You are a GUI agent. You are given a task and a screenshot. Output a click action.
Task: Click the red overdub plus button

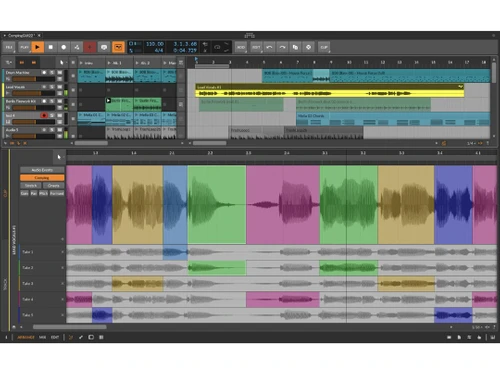(90, 47)
